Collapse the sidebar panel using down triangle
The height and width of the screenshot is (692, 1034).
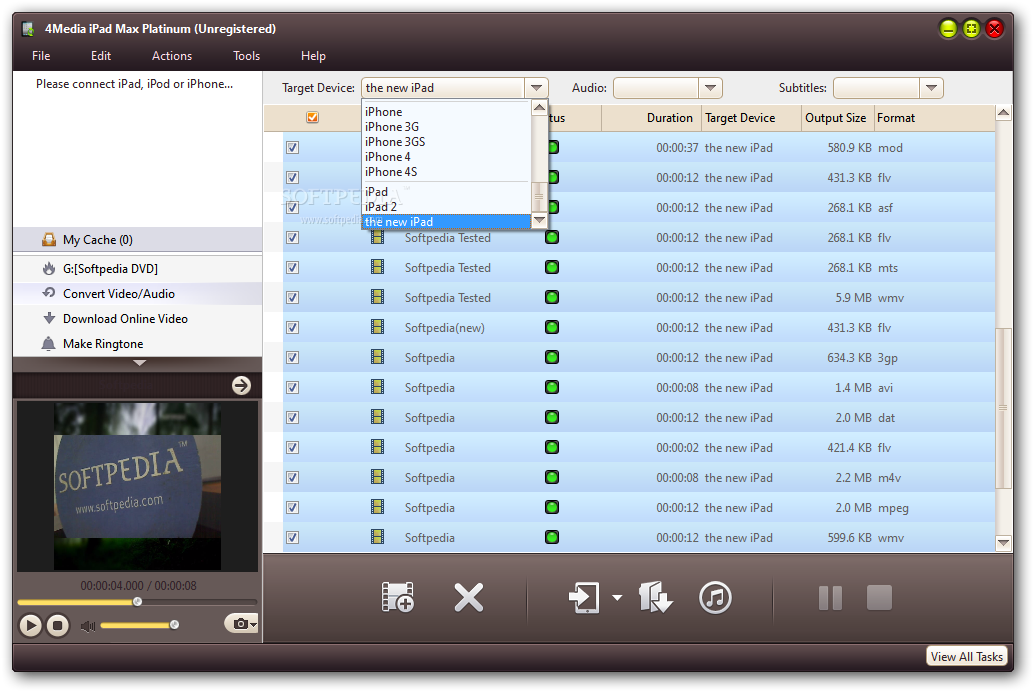coord(139,363)
